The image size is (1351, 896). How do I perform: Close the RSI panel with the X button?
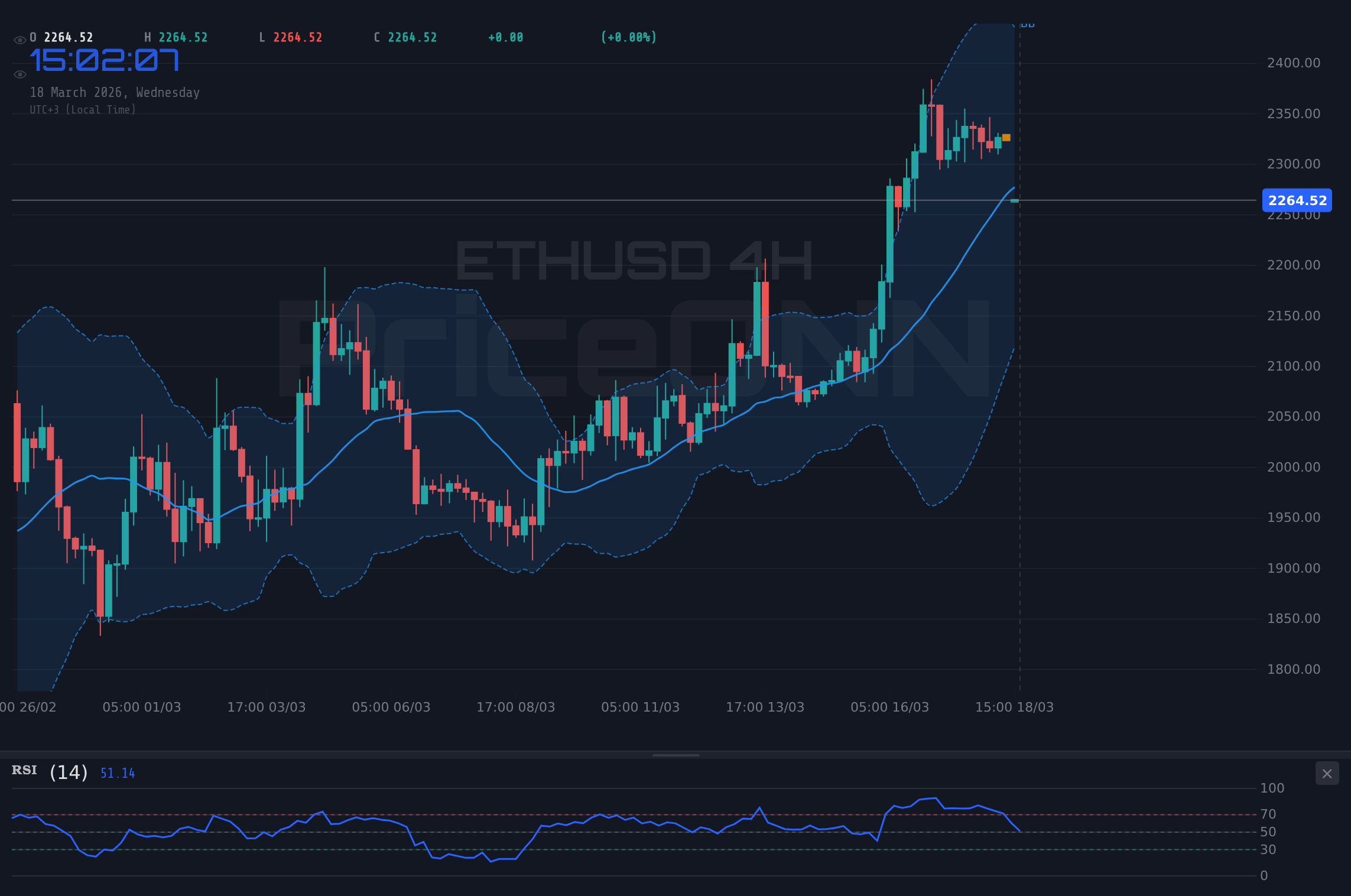pyautogui.click(x=1327, y=773)
